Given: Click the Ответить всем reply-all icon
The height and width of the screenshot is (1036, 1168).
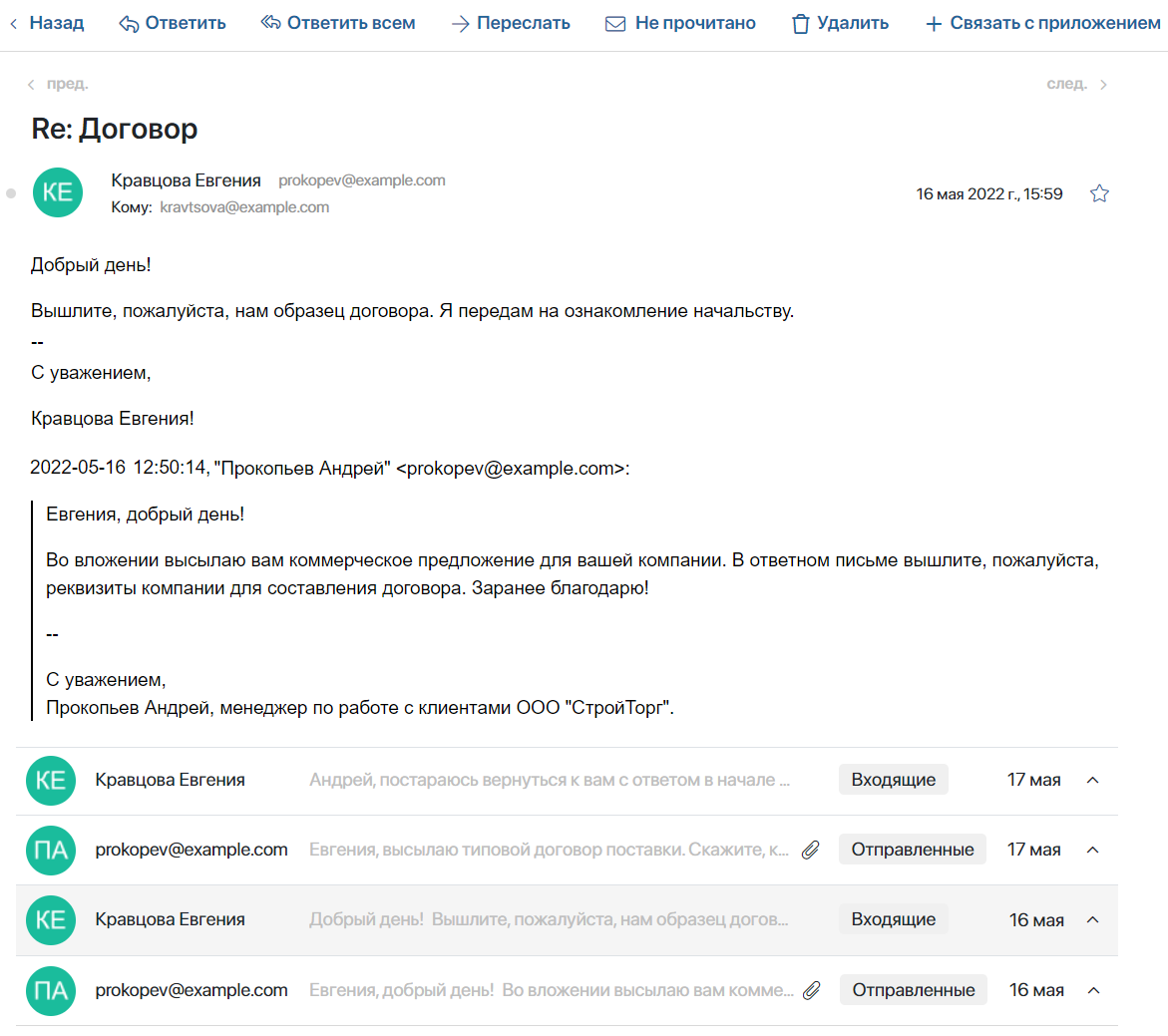Looking at the screenshot, I should 270,23.
